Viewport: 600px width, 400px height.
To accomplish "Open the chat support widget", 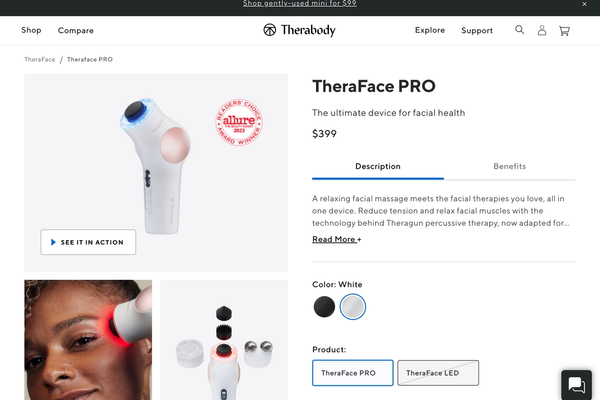I will point(577,385).
